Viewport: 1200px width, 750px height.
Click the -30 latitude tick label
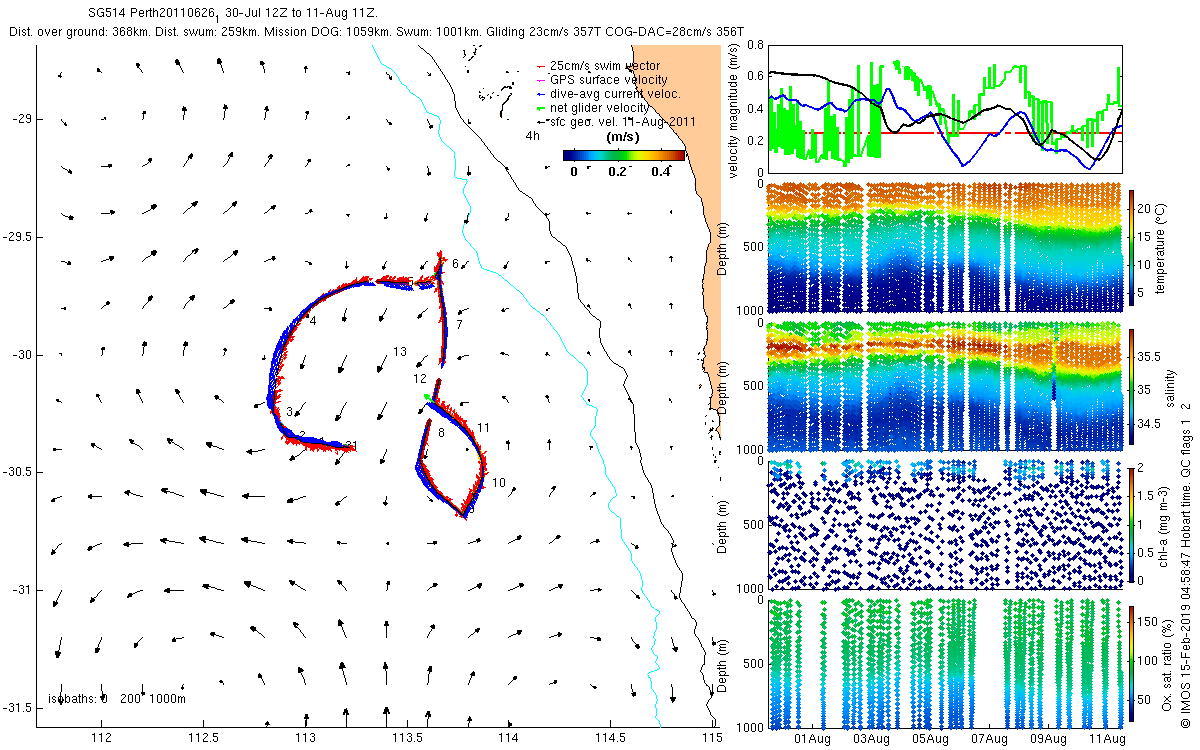tap(20, 355)
